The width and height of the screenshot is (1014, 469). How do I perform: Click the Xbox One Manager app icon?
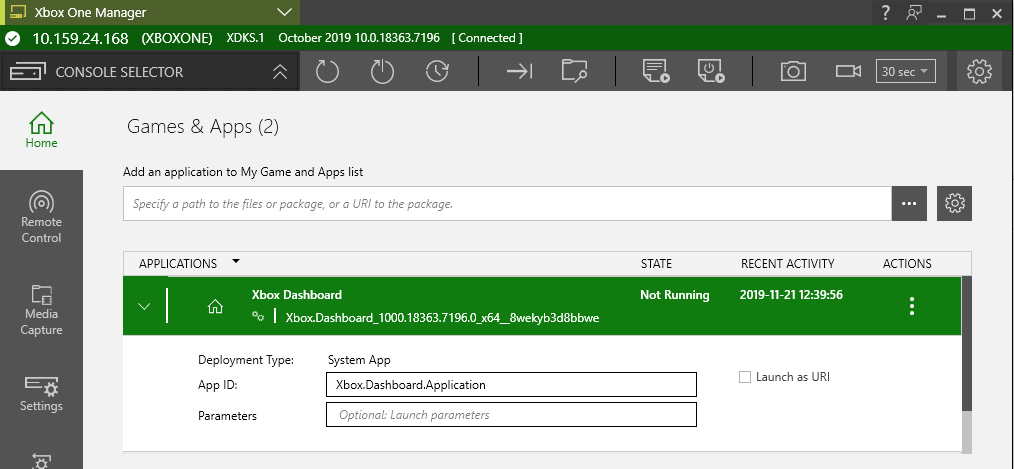point(17,12)
